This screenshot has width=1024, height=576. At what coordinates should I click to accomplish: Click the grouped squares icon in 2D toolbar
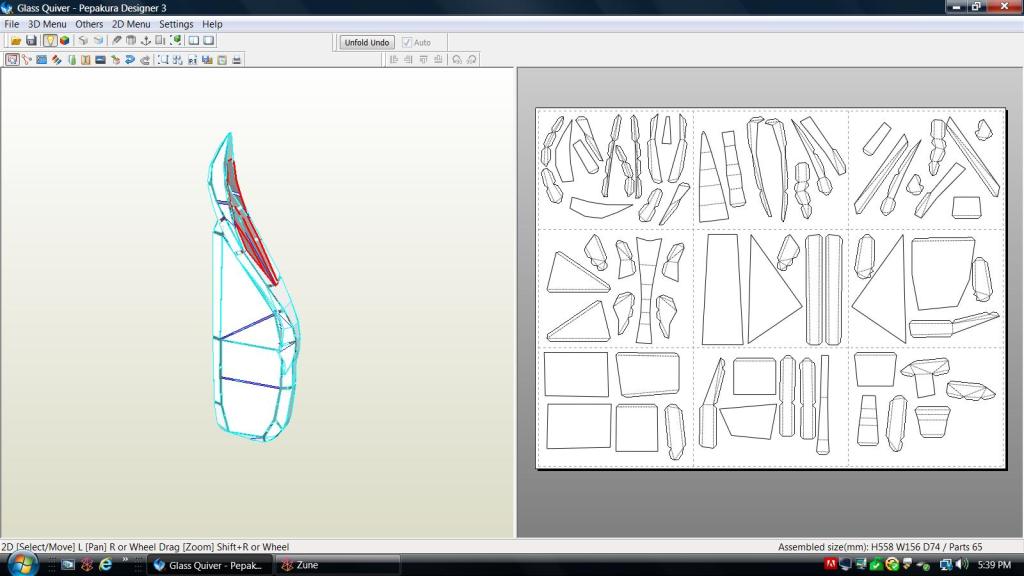tap(177, 59)
